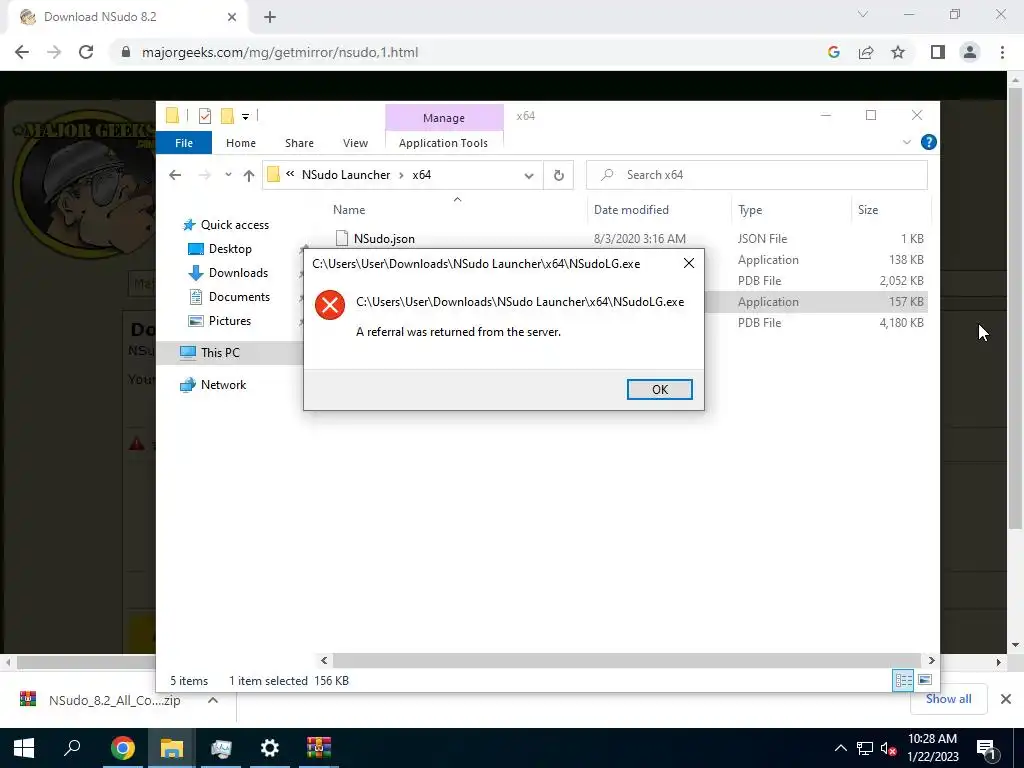Click Properties icon in quick access toolbar
Viewport: 1024px width, 768px height.
205,116
